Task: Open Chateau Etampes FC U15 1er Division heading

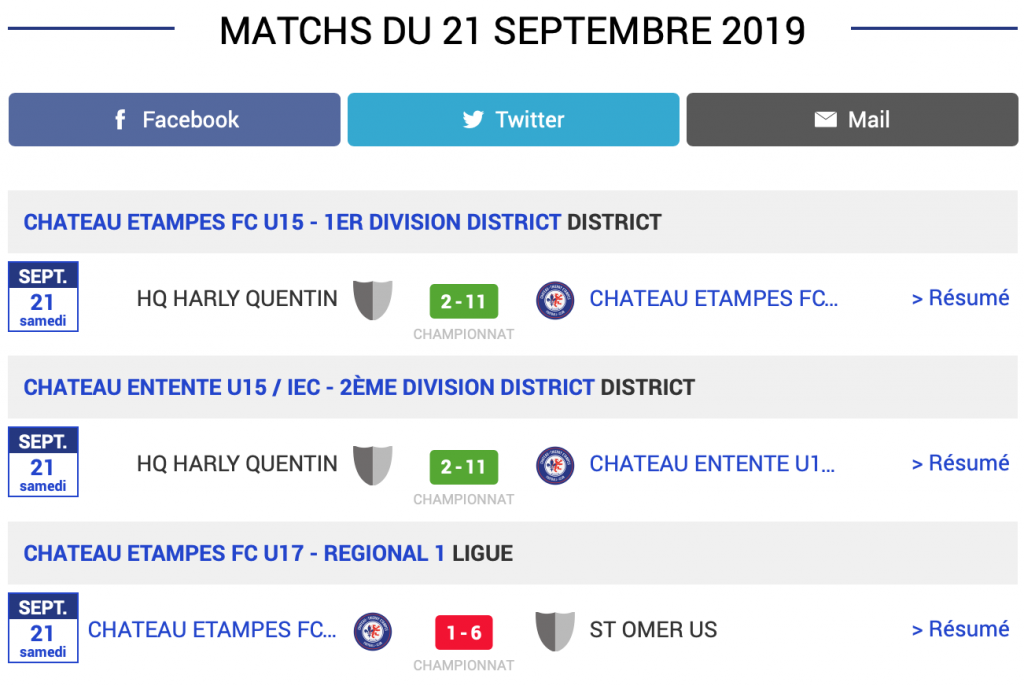Action: (x=292, y=222)
